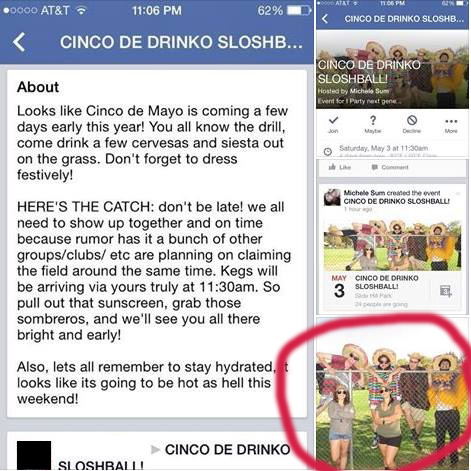Viewport: 471px width, 471px height.
Task: Tap the May 3 date block on event card
Action: tap(339, 287)
